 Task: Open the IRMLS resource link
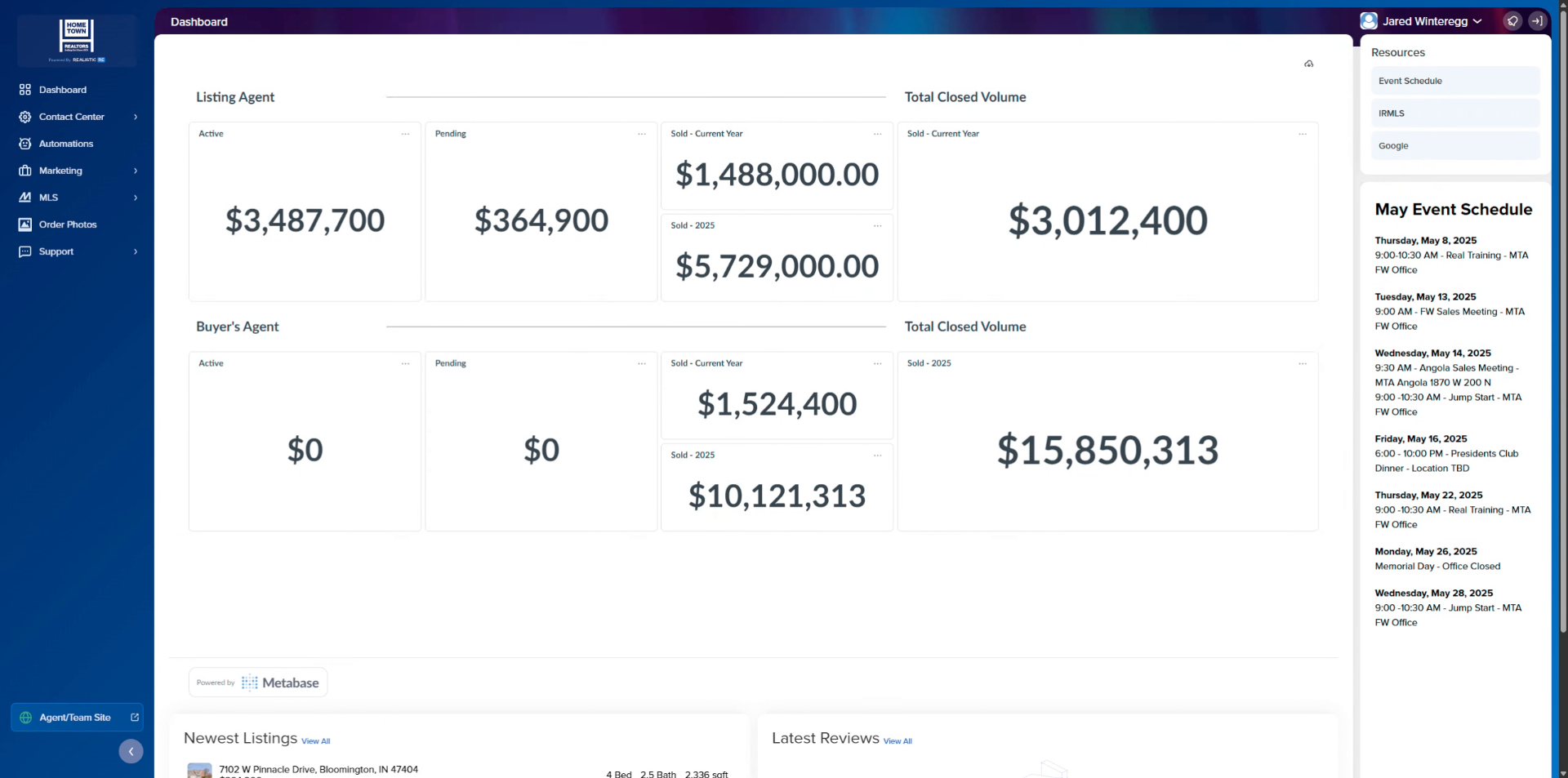click(x=1455, y=113)
